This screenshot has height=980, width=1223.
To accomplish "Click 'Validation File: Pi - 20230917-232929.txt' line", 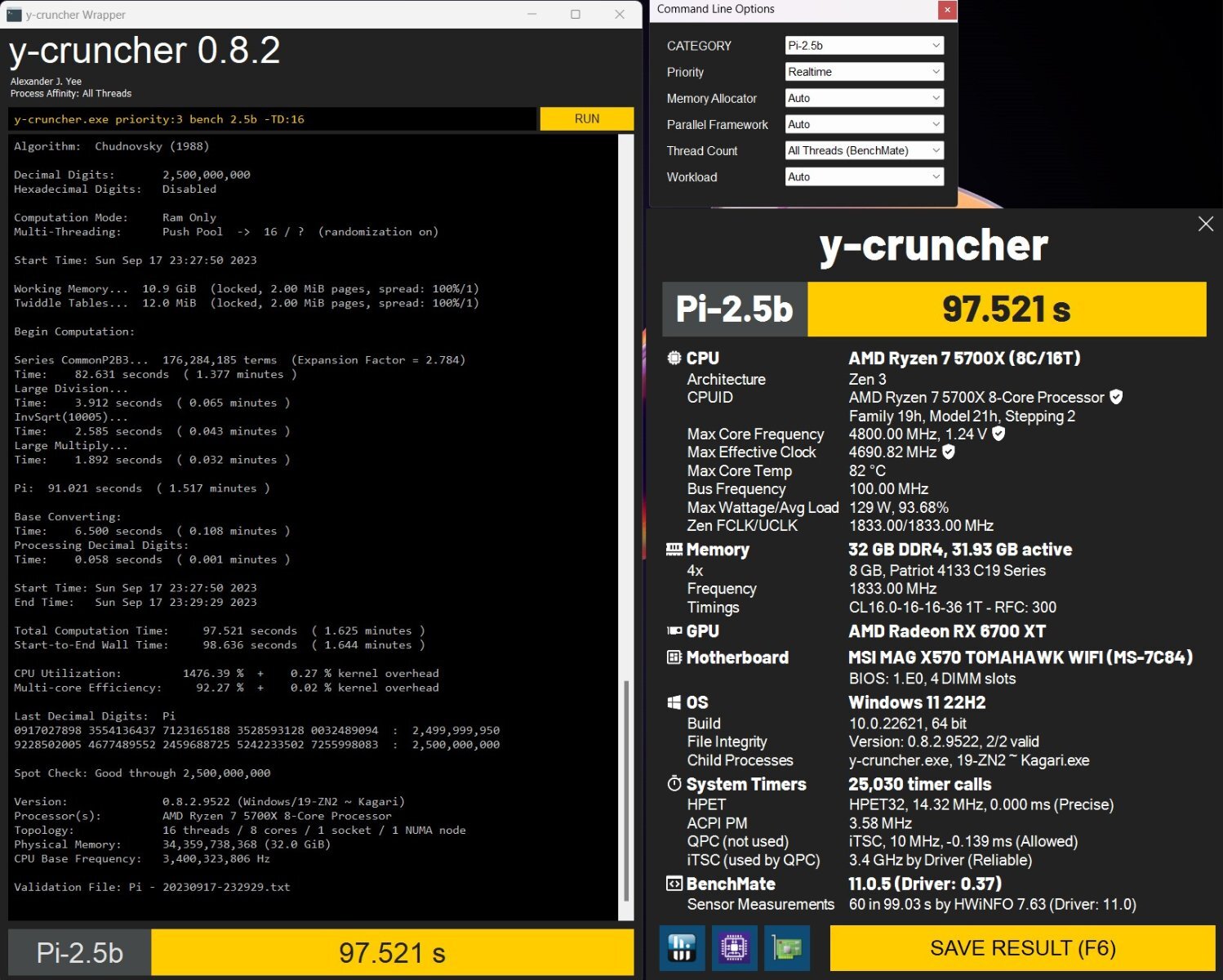I will [152, 887].
